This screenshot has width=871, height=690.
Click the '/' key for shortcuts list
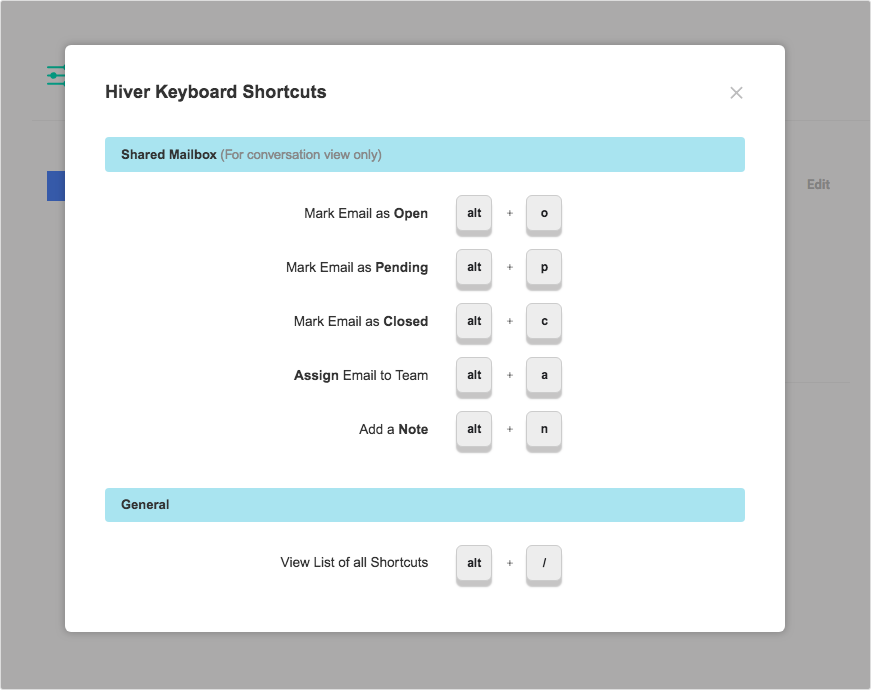pyautogui.click(x=544, y=563)
